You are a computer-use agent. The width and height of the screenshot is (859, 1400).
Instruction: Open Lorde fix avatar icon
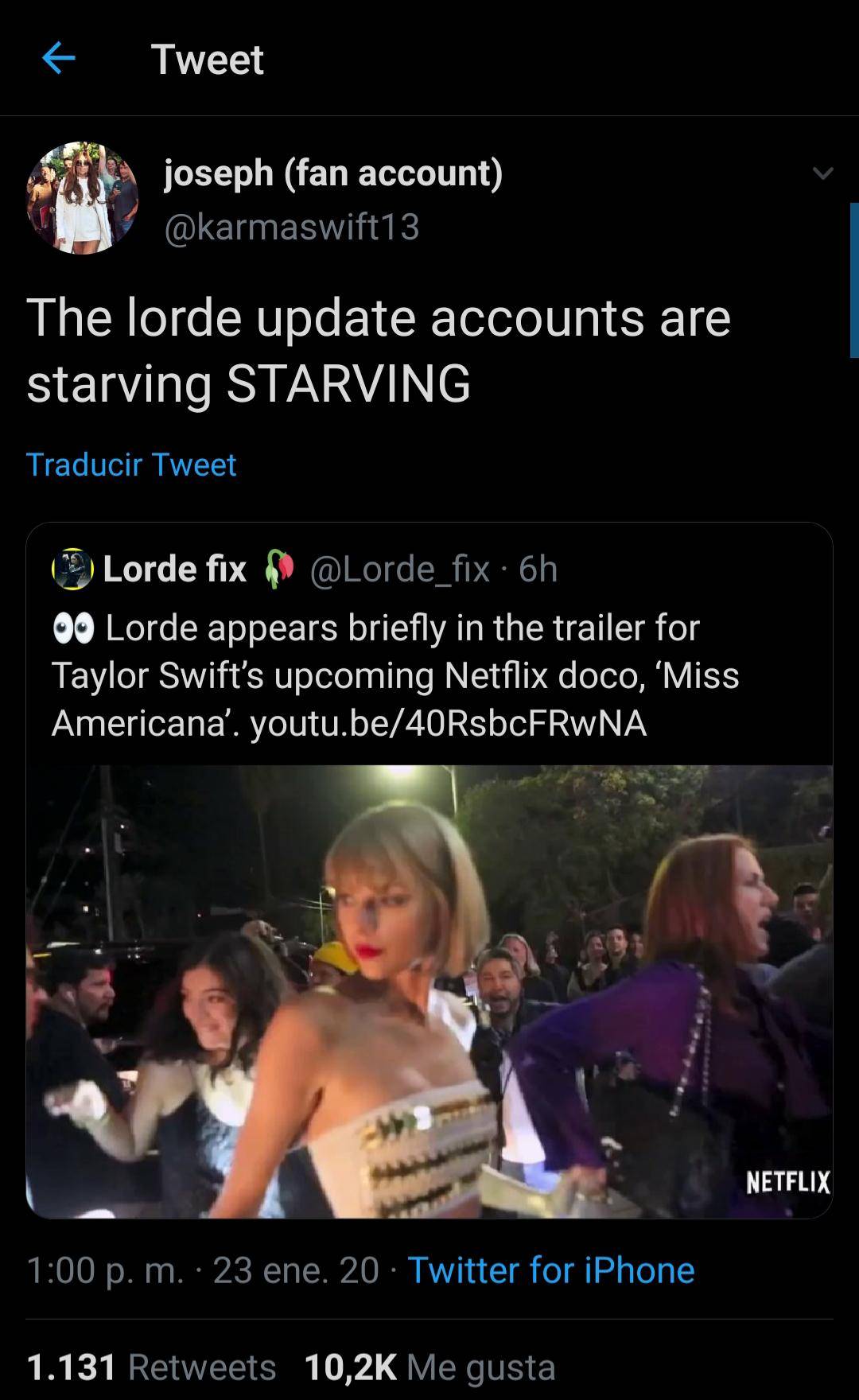tap(72, 569)
